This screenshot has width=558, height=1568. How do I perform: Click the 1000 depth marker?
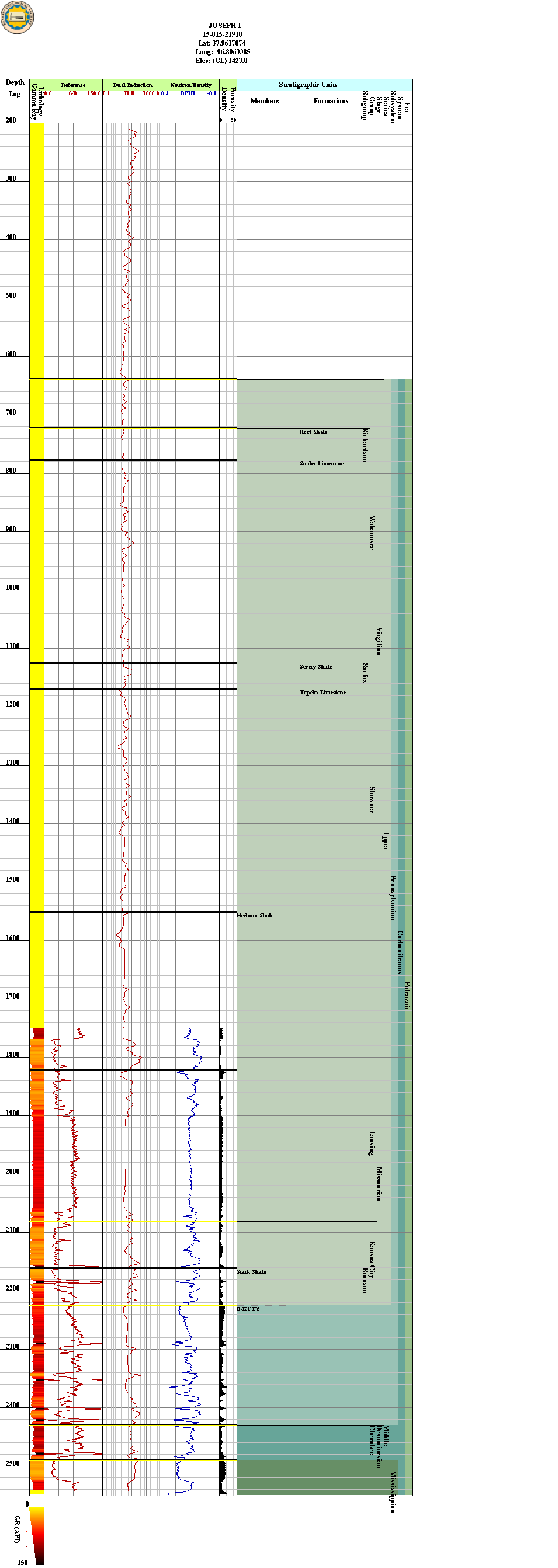coord(13,587)
